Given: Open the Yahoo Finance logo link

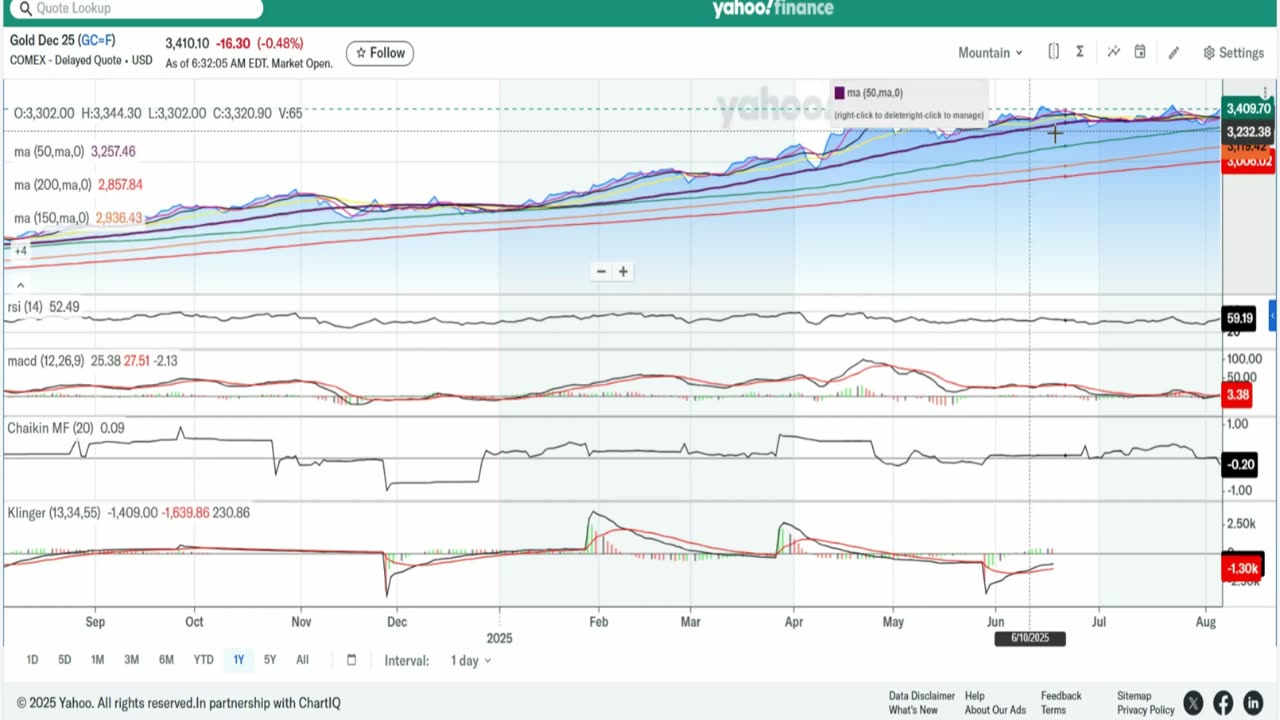Looking at the screenshot, I should click(773, 9).
